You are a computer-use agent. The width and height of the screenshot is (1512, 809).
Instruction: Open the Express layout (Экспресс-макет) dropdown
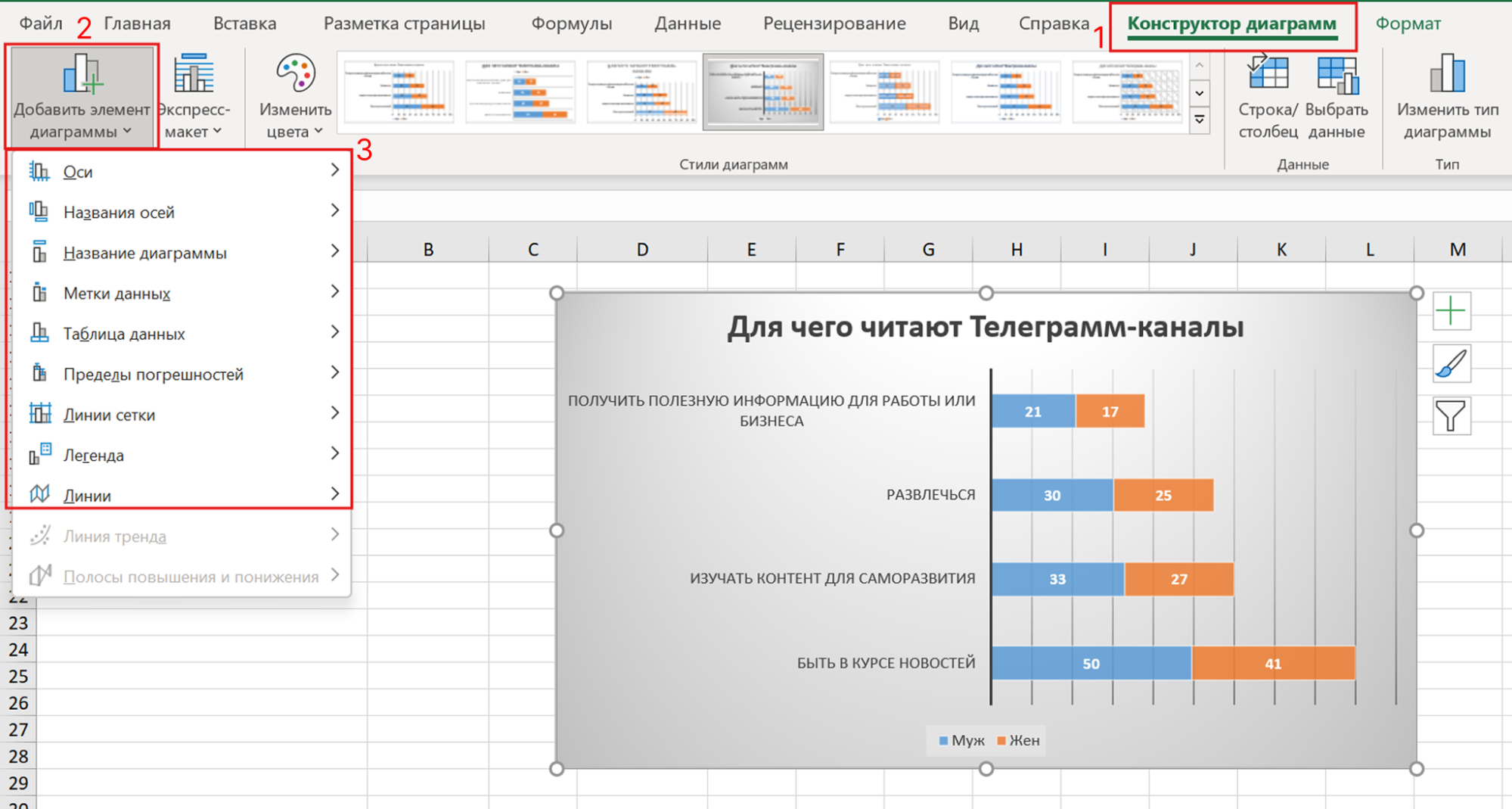pyautogui.click(x=194, y=96)
